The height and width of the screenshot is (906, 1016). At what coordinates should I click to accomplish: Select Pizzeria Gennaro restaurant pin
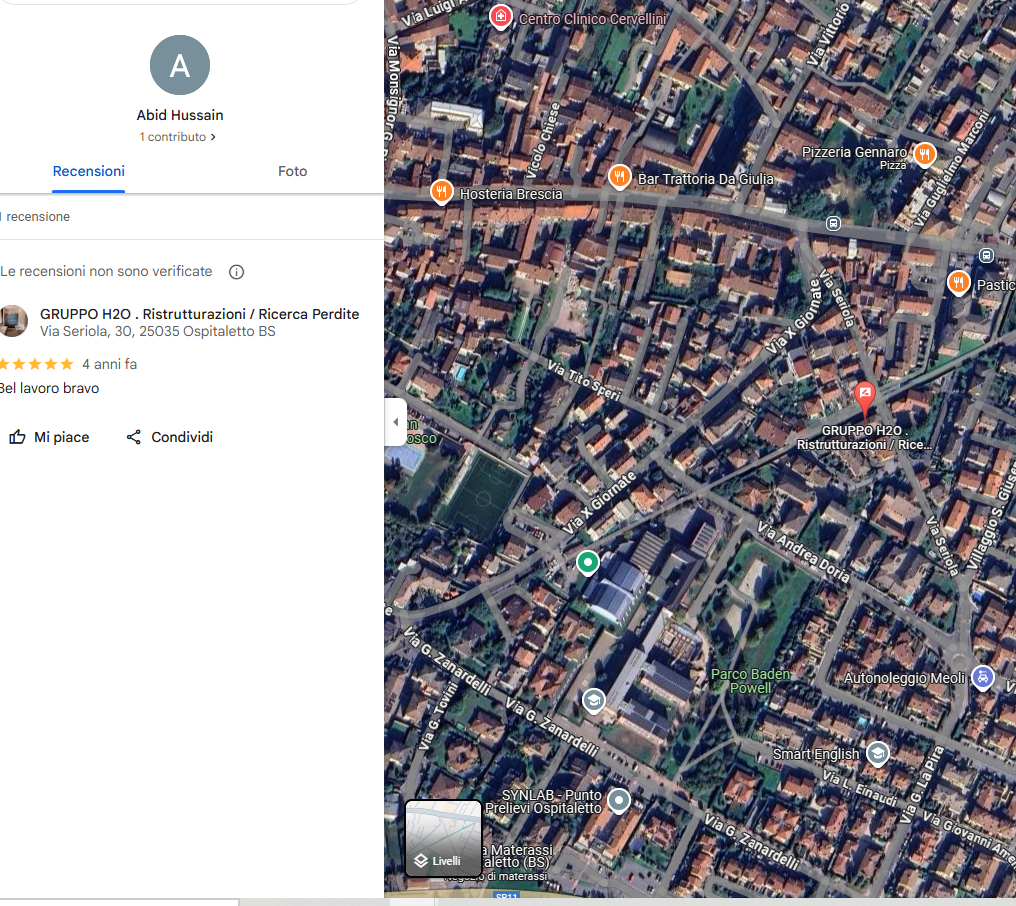point(925,154)
